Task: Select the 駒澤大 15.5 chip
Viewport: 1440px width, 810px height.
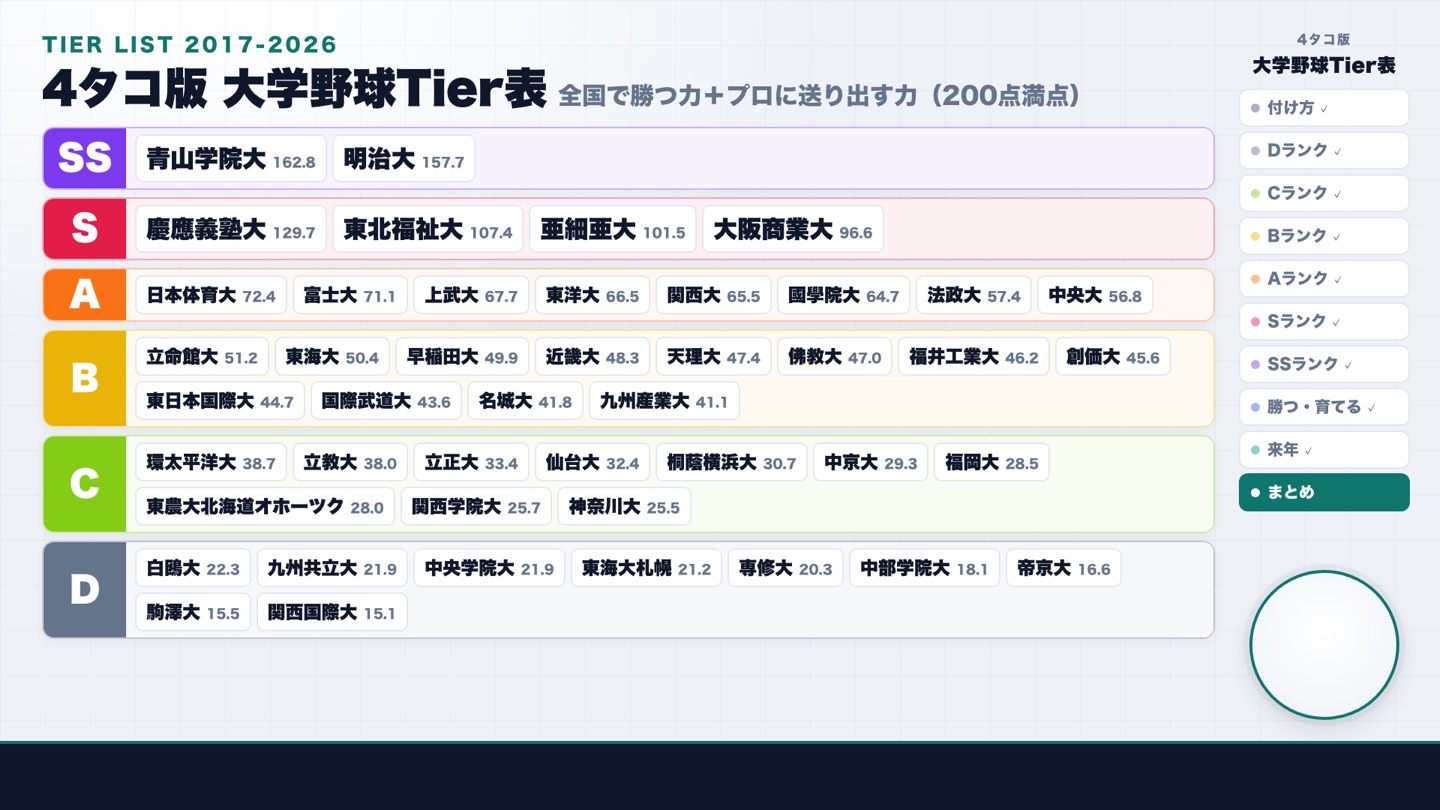Action: tap(193, 613)
